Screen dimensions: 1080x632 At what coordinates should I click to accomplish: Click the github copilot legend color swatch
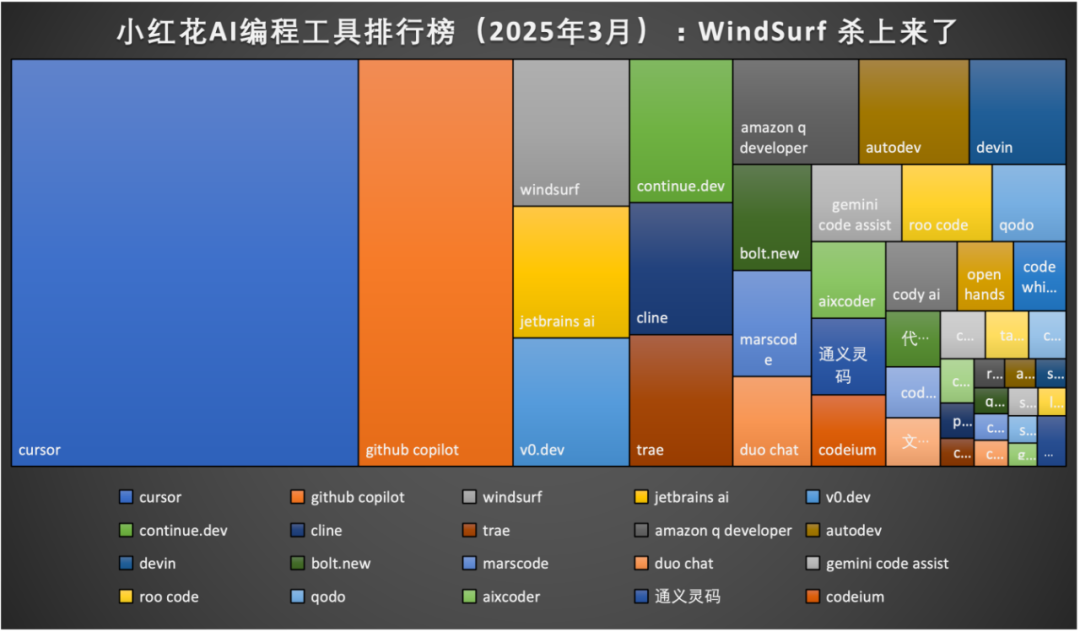coord(297,497)
